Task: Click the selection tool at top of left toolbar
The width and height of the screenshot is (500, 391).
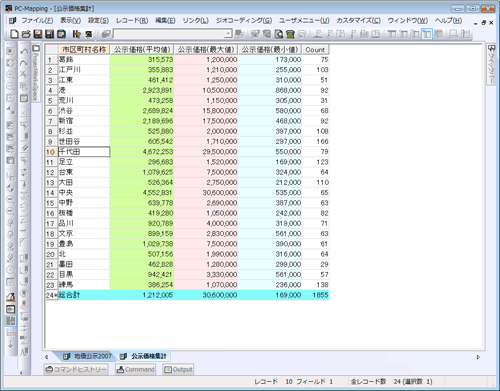Action: (x=11, y=51)
